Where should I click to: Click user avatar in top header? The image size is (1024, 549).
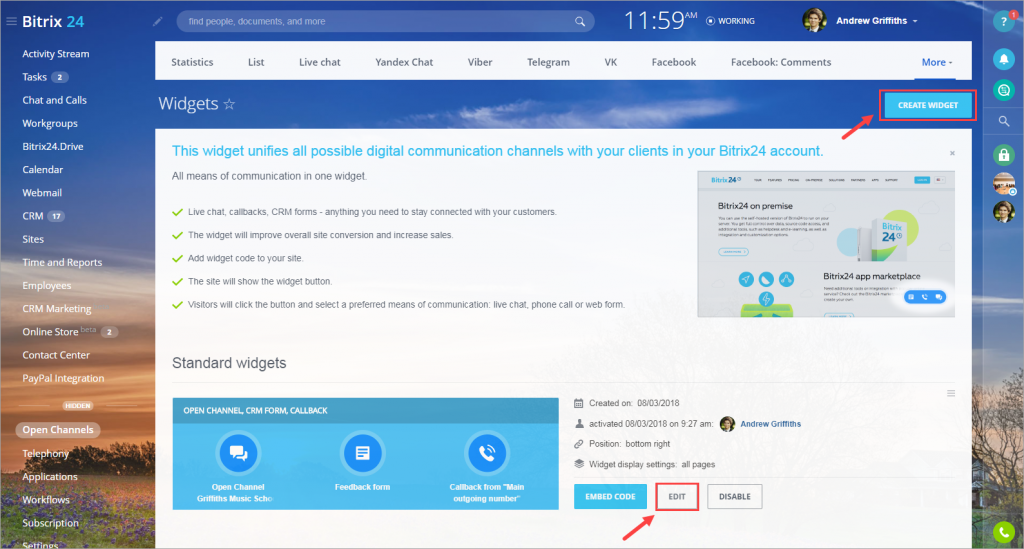pyautogui.click(x=814, y=21)
